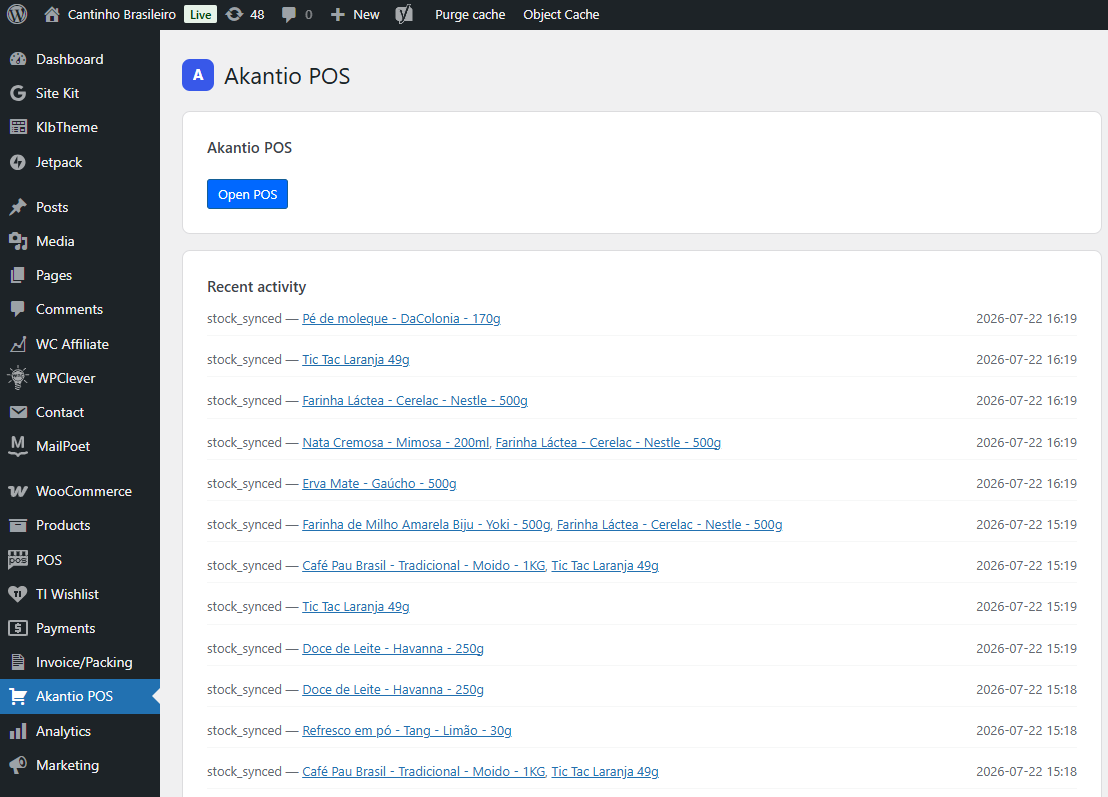Click Purge cache in admin bar
This screenshot has width=1108, height=797.
tap(470, 14)
